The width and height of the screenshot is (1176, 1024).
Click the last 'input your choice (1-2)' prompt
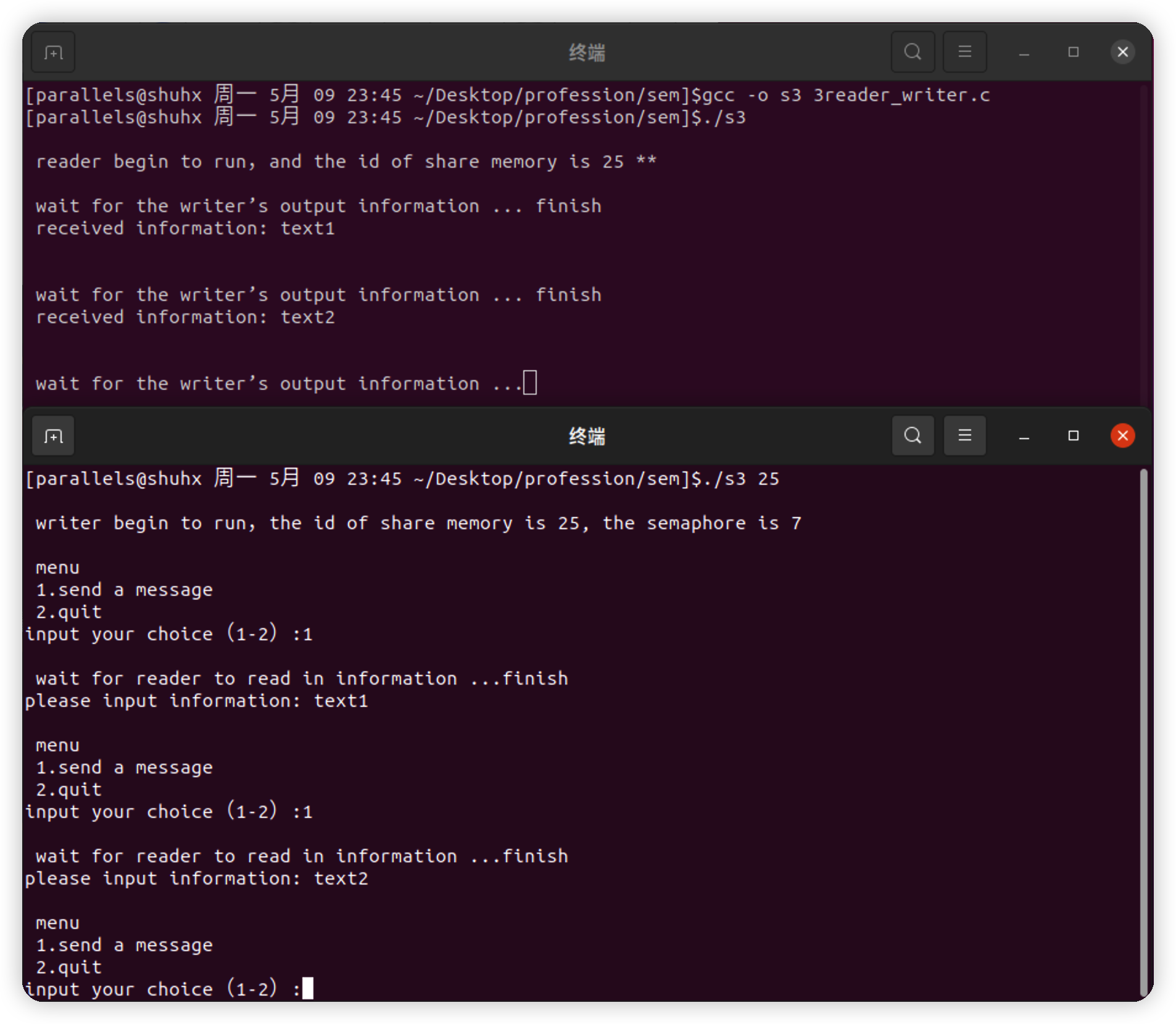click(x=163, y=989)
